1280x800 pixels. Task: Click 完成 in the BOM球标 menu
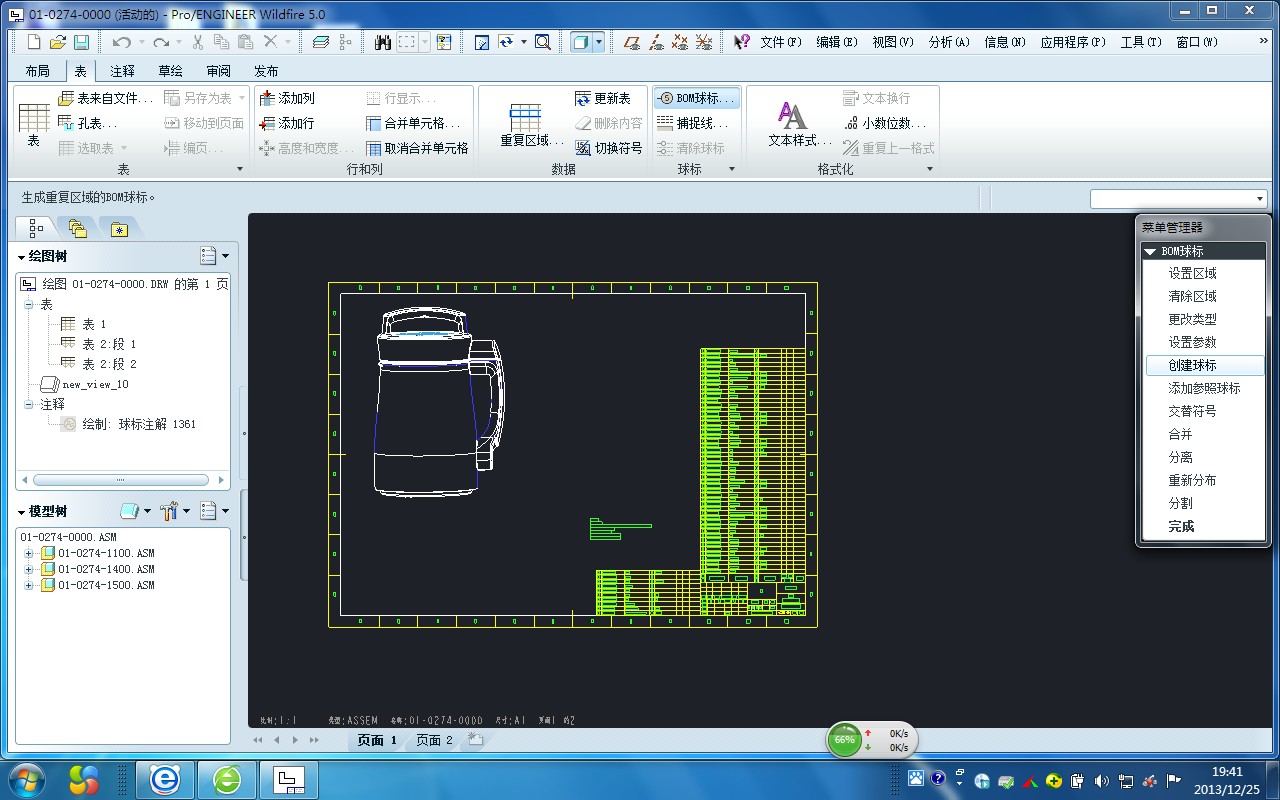coord(1181,526)
